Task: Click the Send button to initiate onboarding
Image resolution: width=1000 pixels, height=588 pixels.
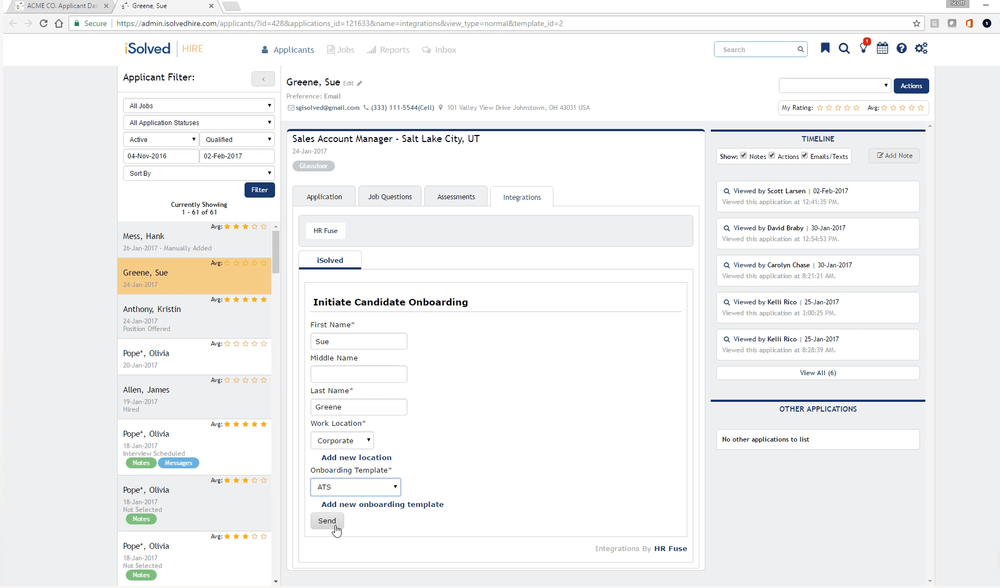Action: point(326,521)
